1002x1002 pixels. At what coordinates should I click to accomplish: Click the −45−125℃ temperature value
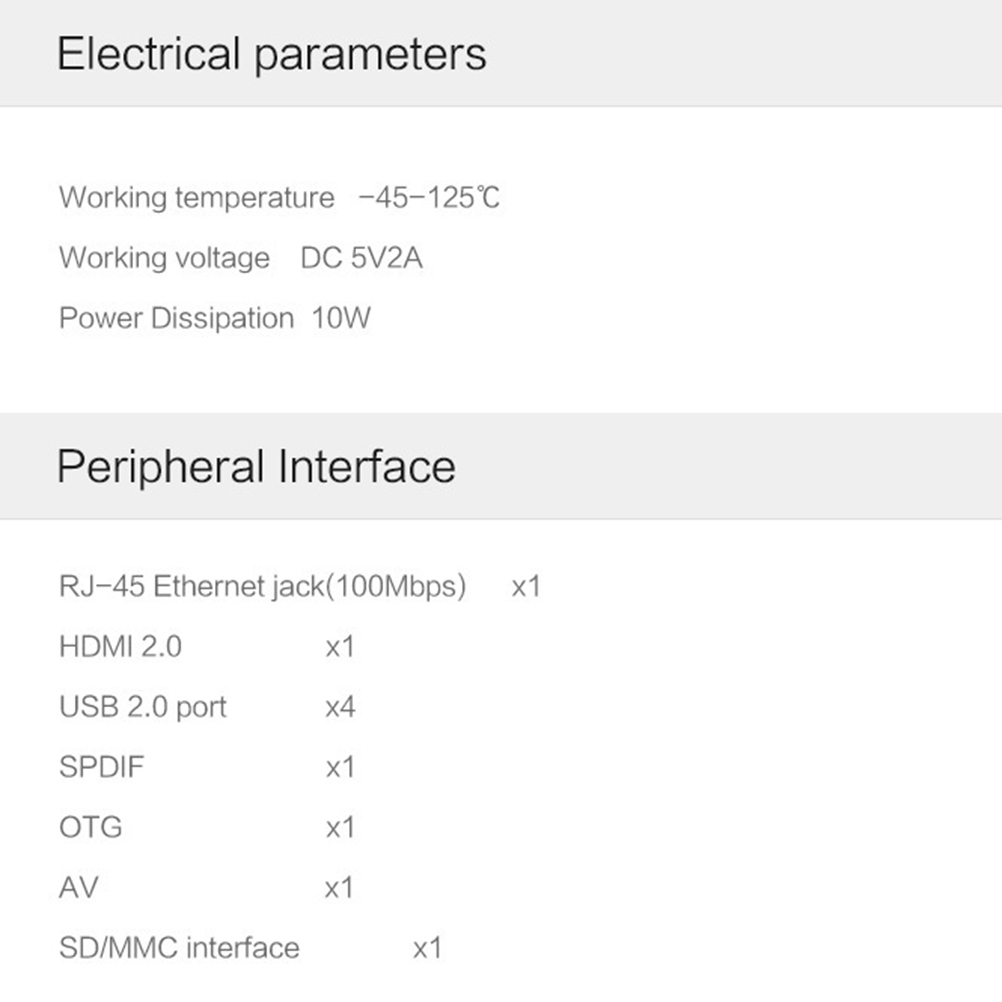(429, 198)
